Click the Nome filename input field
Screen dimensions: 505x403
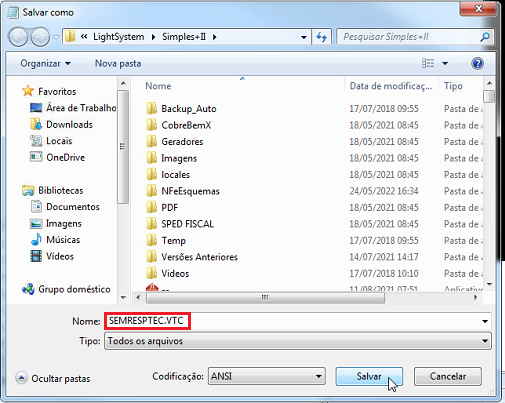pos(298,321)
